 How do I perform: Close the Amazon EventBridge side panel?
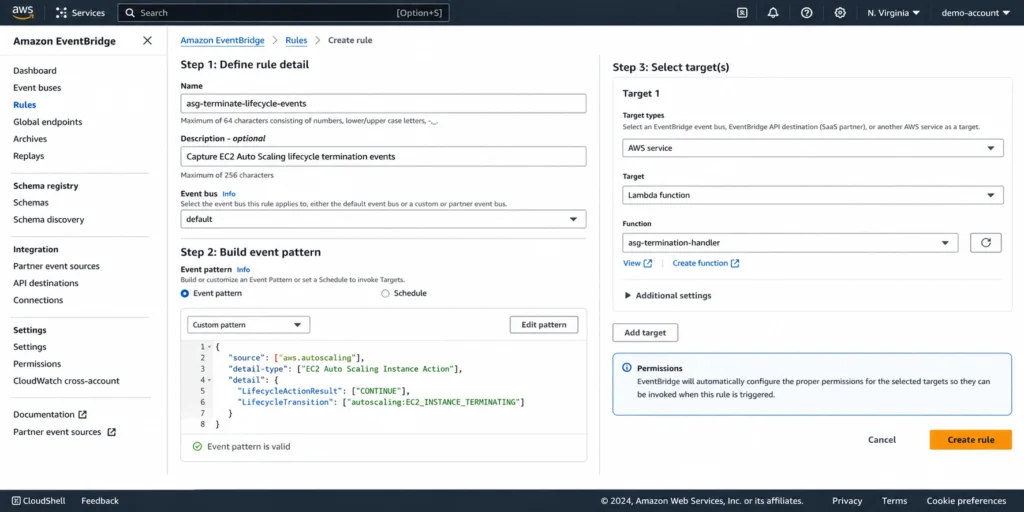pyautogui.click(x=148, y=40)
